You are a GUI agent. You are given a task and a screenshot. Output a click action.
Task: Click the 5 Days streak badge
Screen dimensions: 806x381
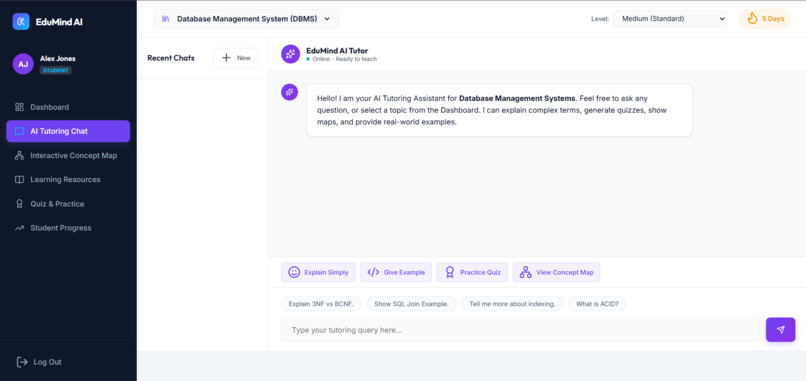tap(765, 19)
